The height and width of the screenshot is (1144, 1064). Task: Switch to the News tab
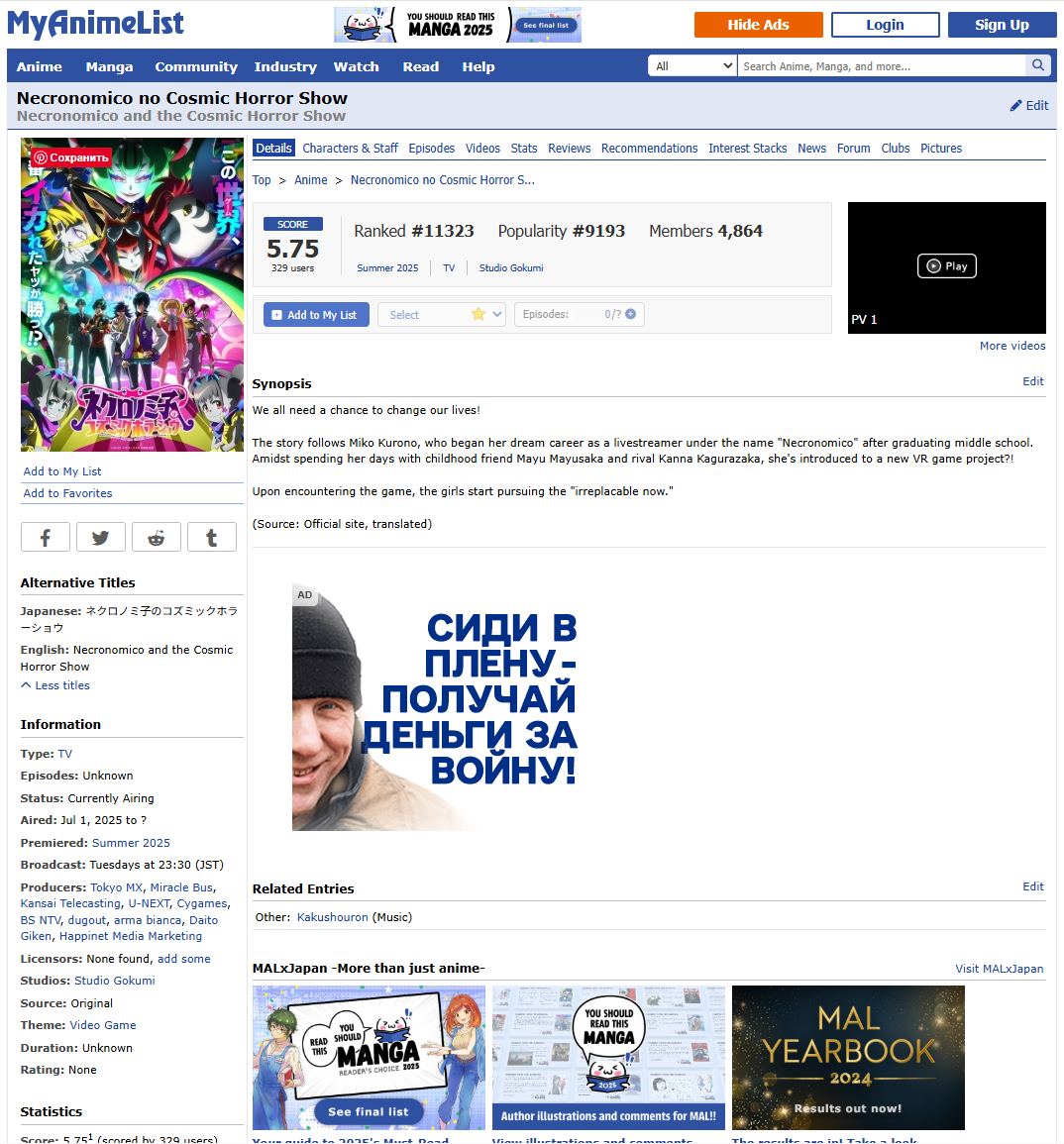(x=811, y=149)
